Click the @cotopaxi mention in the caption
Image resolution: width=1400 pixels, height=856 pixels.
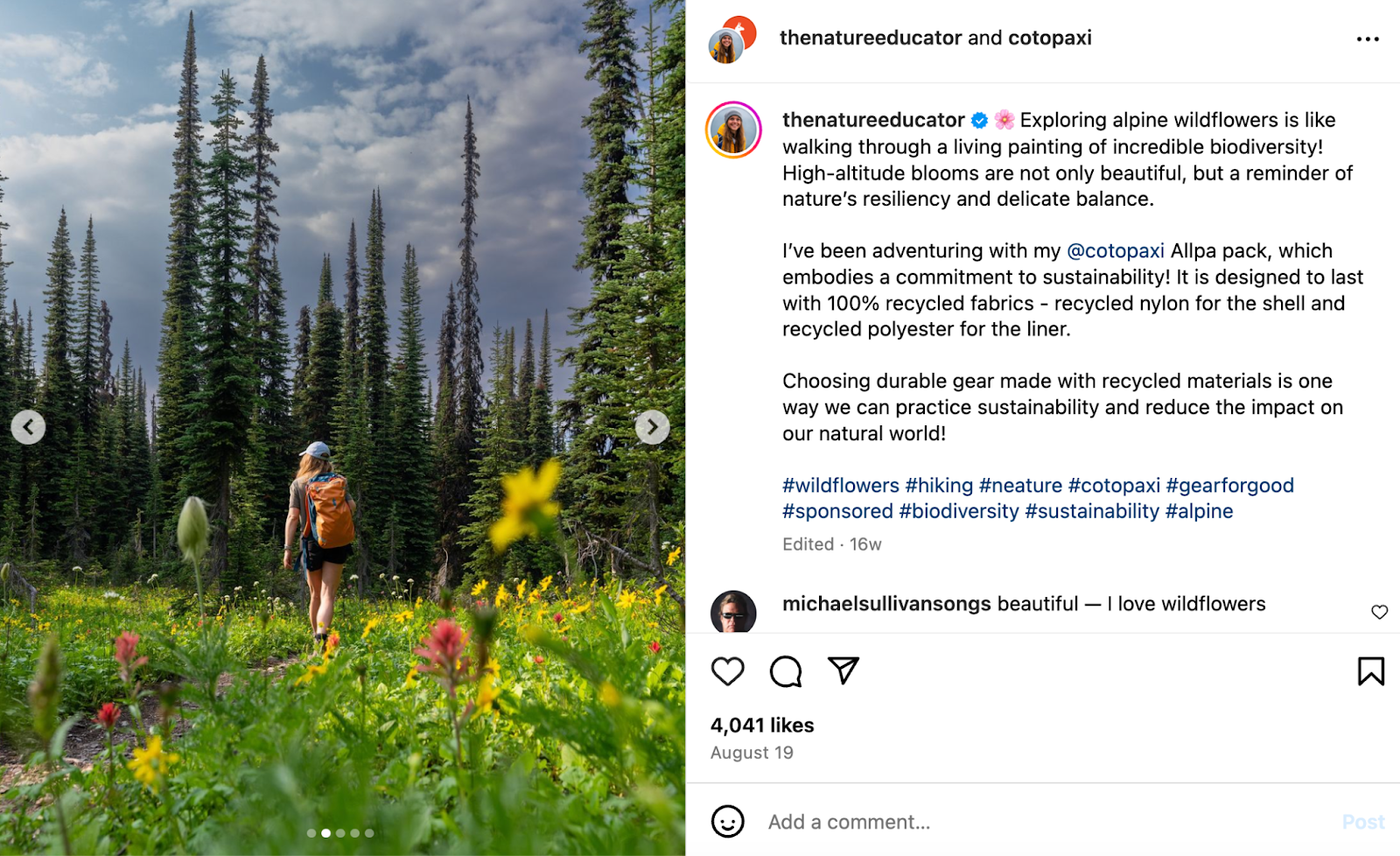[1115, 250]
